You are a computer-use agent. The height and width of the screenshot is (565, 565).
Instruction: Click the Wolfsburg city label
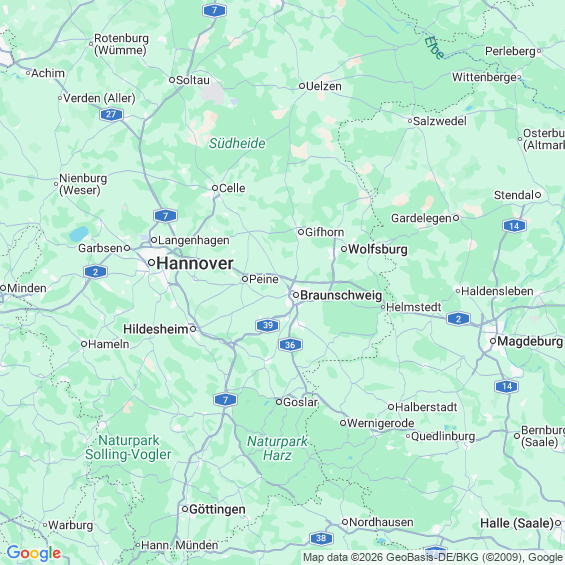pyautogui.click(x=378, y=249)
